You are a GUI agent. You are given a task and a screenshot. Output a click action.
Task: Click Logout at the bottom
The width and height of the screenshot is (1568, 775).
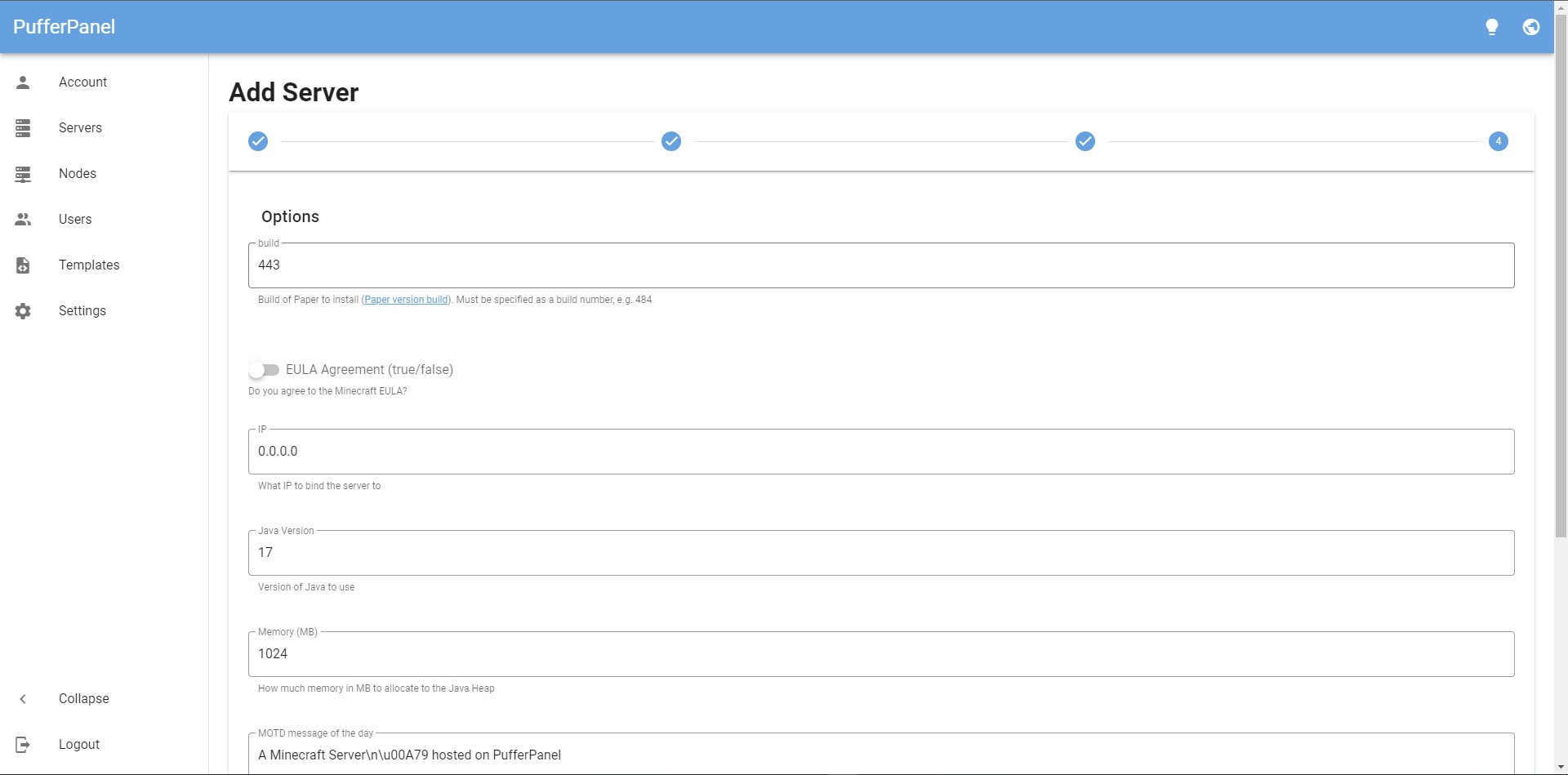pos(78,744)
